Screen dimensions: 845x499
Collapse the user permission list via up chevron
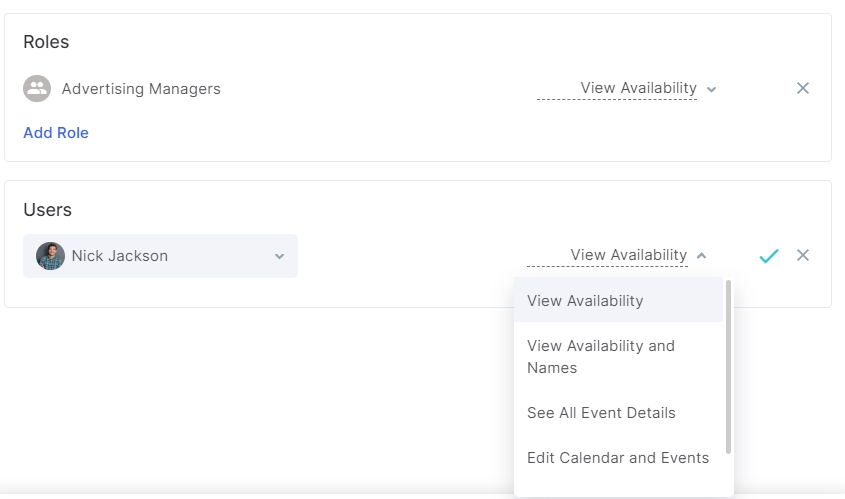pos(701,255)
